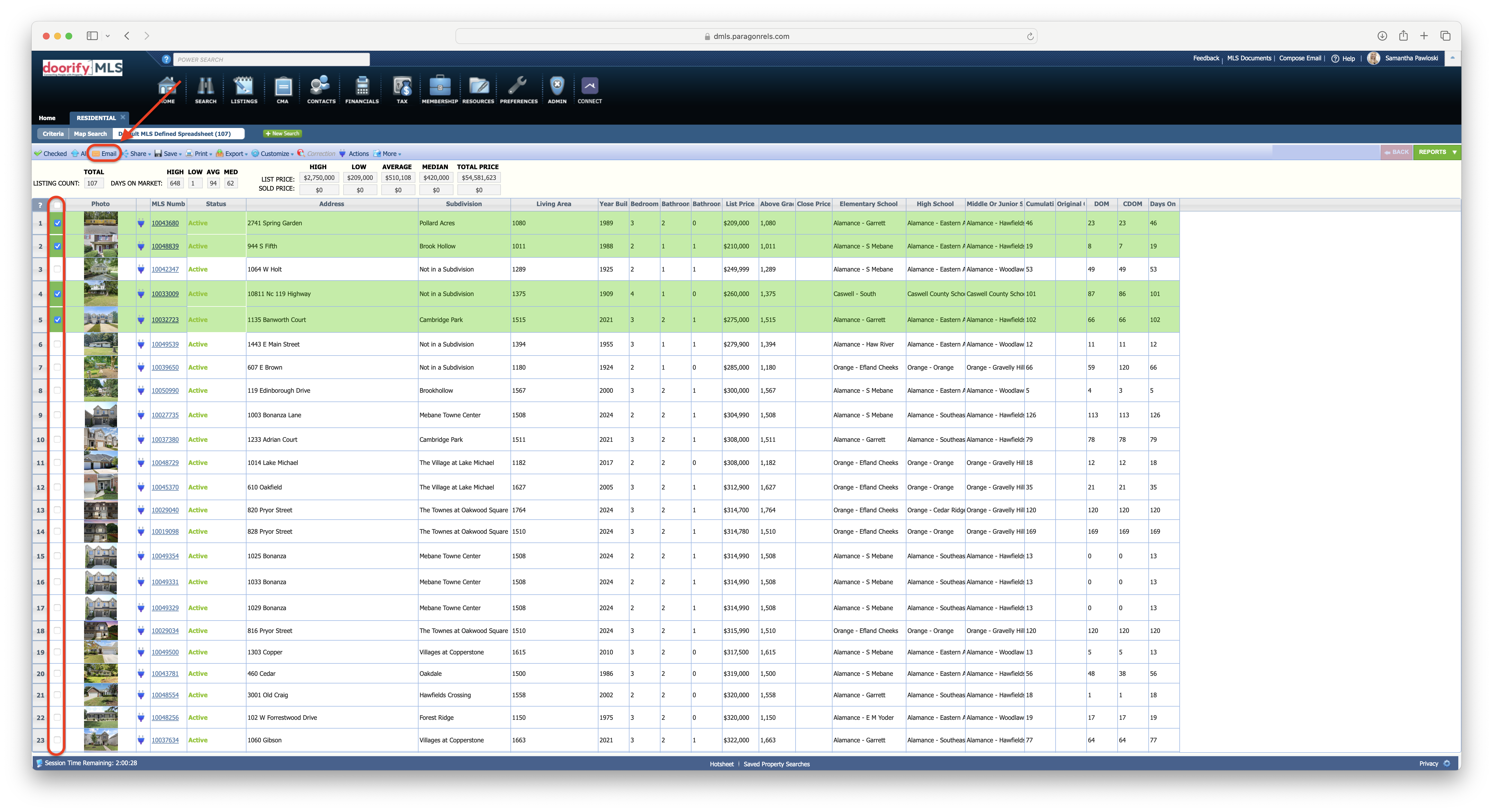Click Saved Property Searches link
1493x812 pixels.
777,764
